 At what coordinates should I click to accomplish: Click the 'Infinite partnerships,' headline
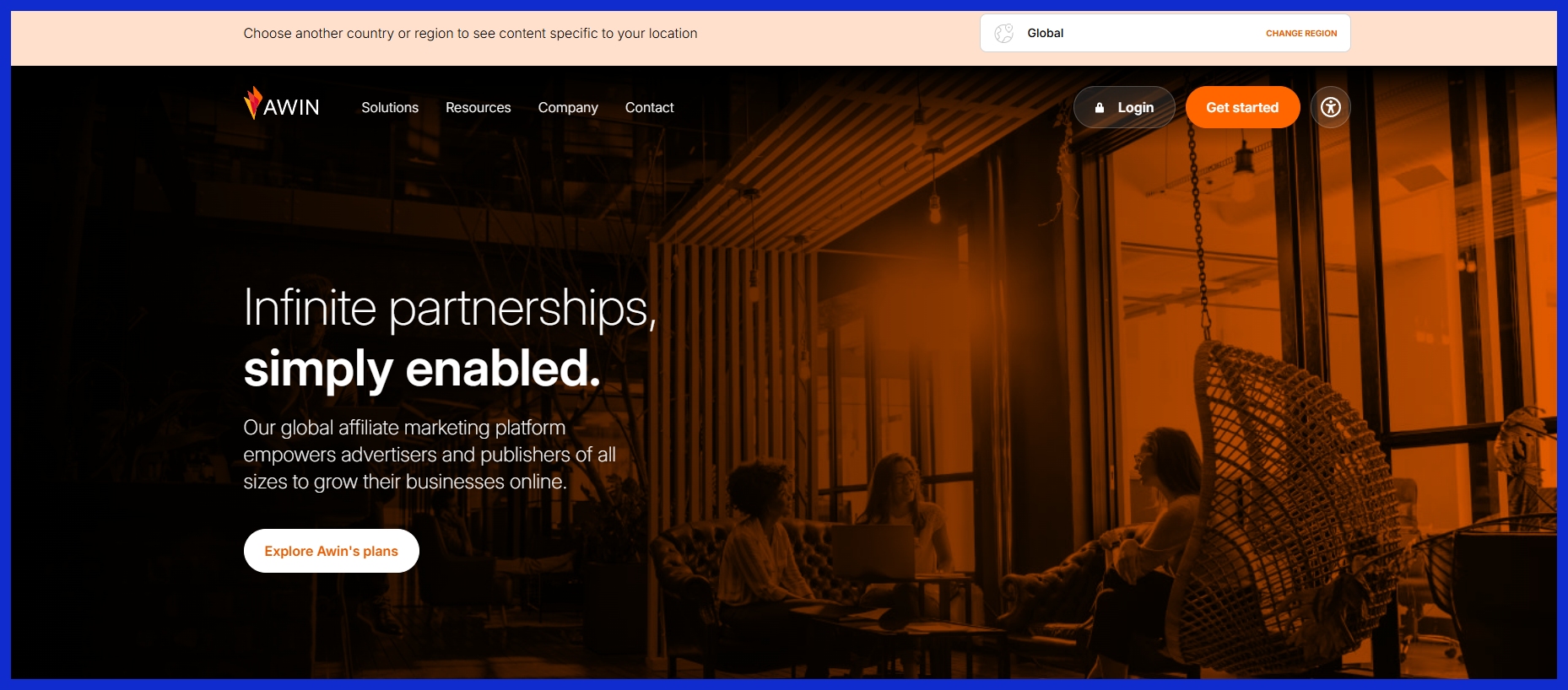pos(450,309)
